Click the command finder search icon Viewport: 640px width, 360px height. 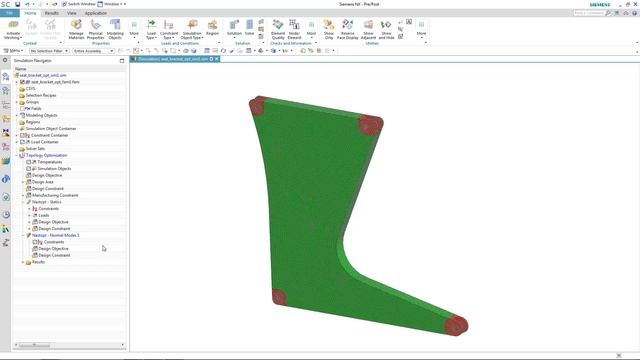pos(608,13)
